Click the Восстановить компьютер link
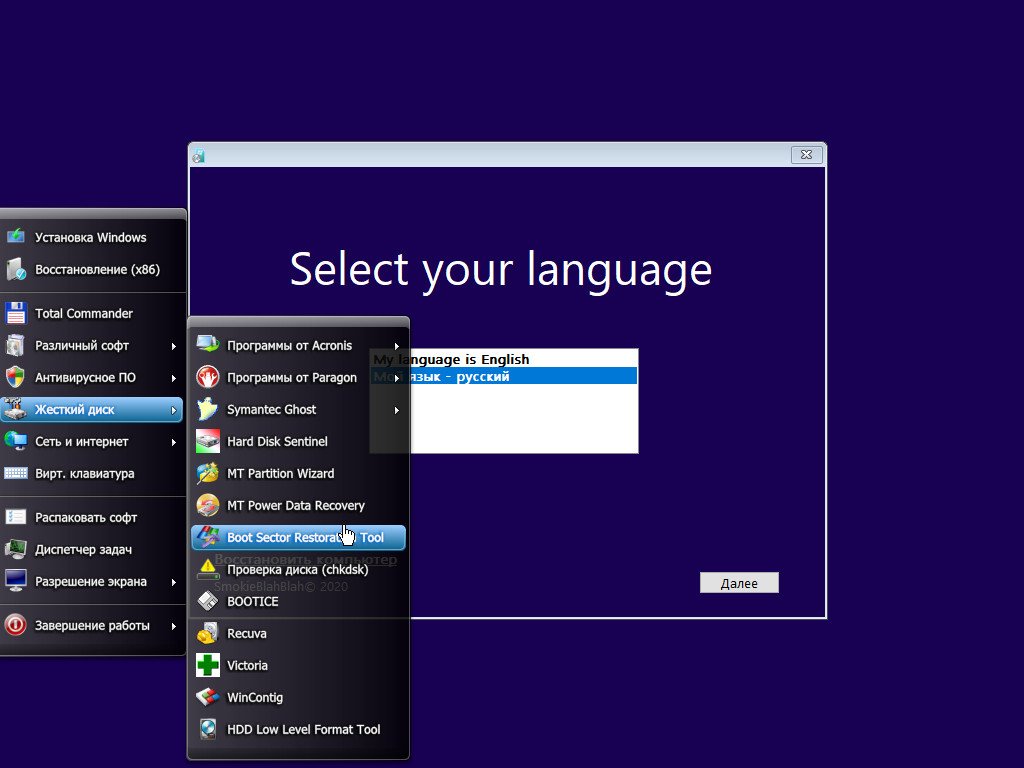The width and height of the screenshot is (1024, 768). click(x=306, y=559)
